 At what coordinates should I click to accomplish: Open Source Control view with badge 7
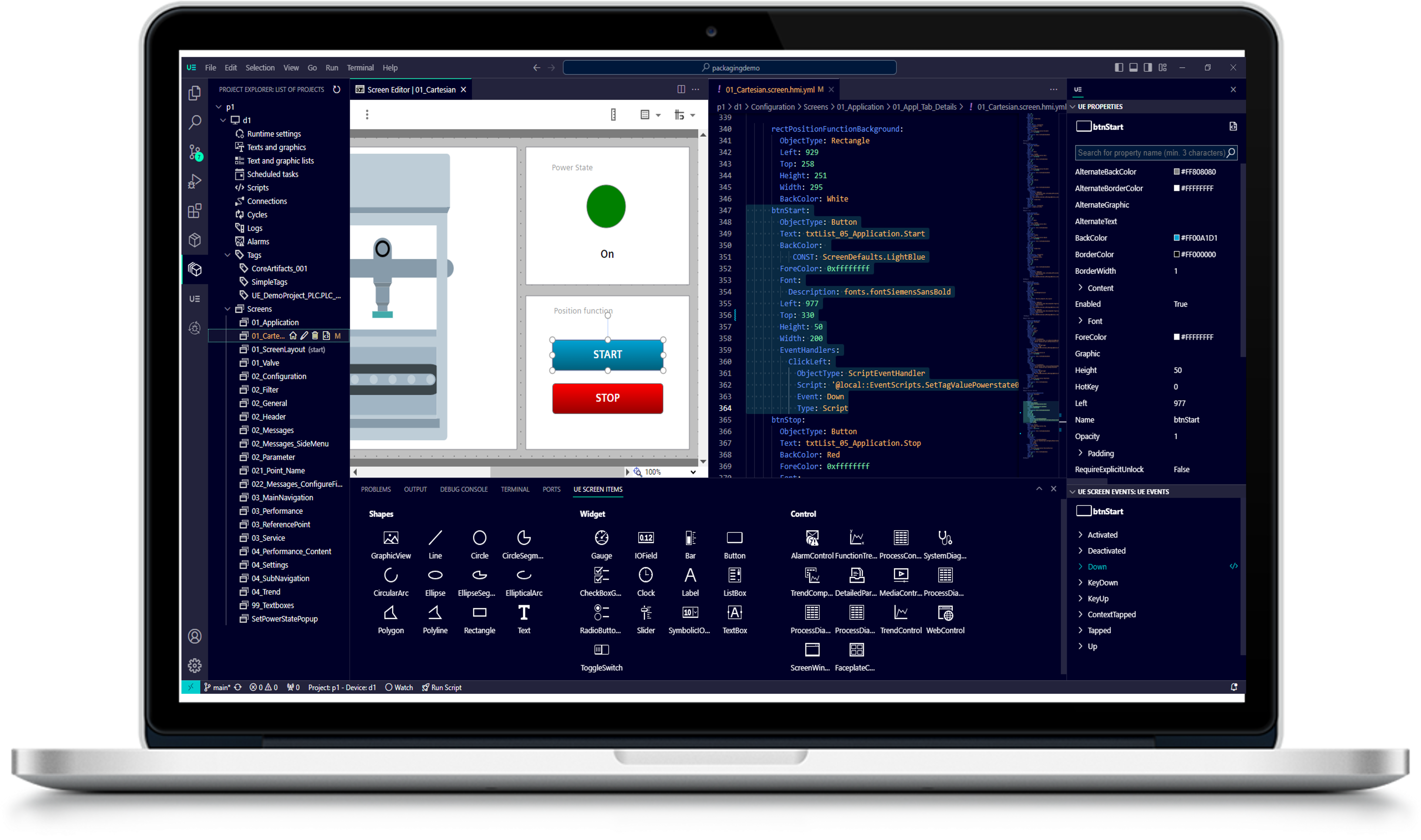pos(195,152)
